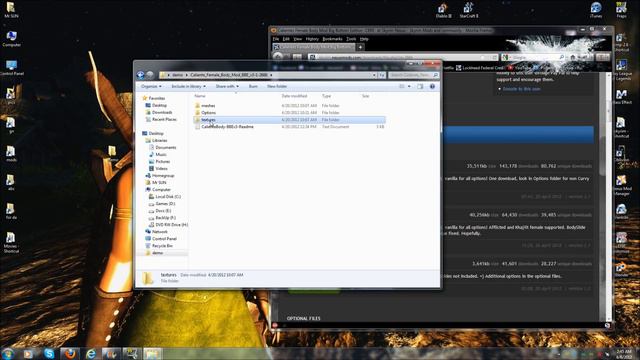Screen dimensions: 640x360
Task: Open Firefox Edit menu
Action: coord(286,39)
